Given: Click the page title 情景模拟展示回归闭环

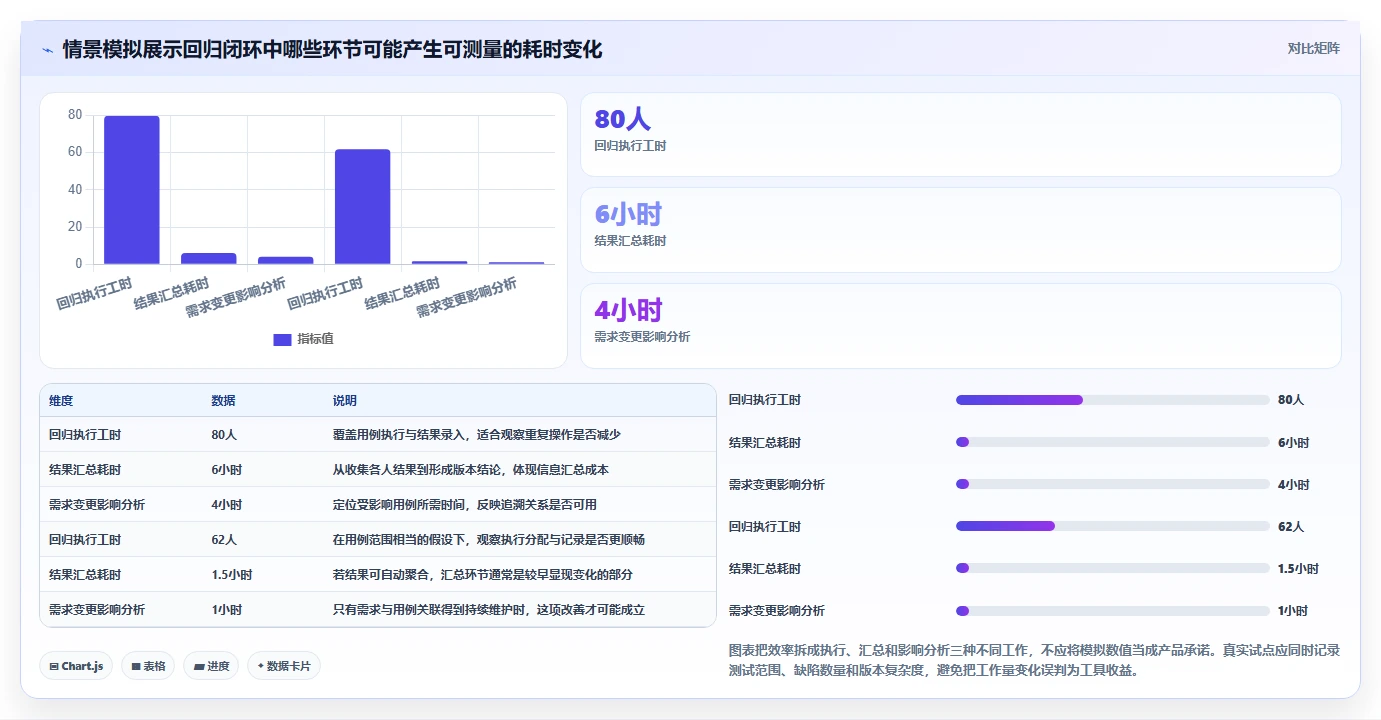Looking at the screenshot, I should point(333,50).
